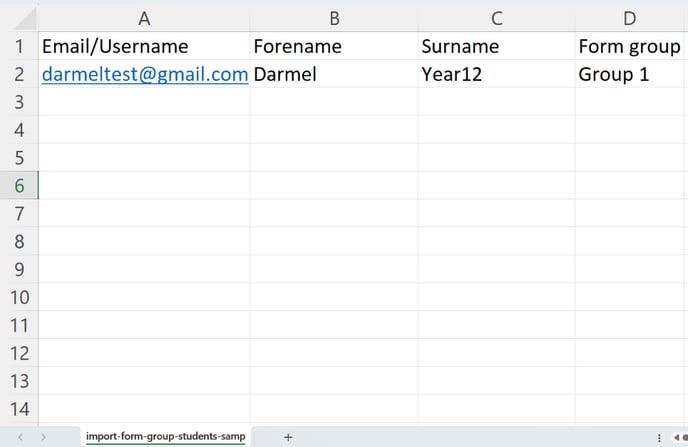Open the sheet tab options dots

tap(659, 437)
